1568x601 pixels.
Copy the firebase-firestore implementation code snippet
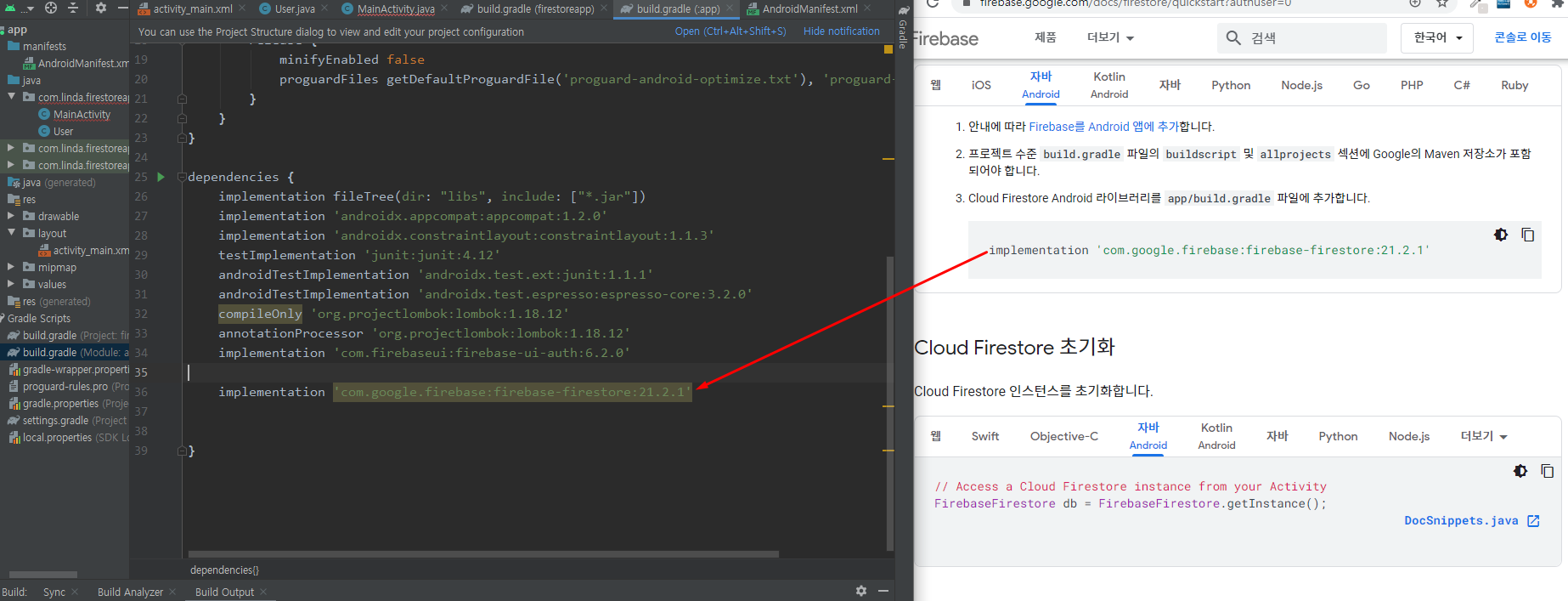point(1527,235)
